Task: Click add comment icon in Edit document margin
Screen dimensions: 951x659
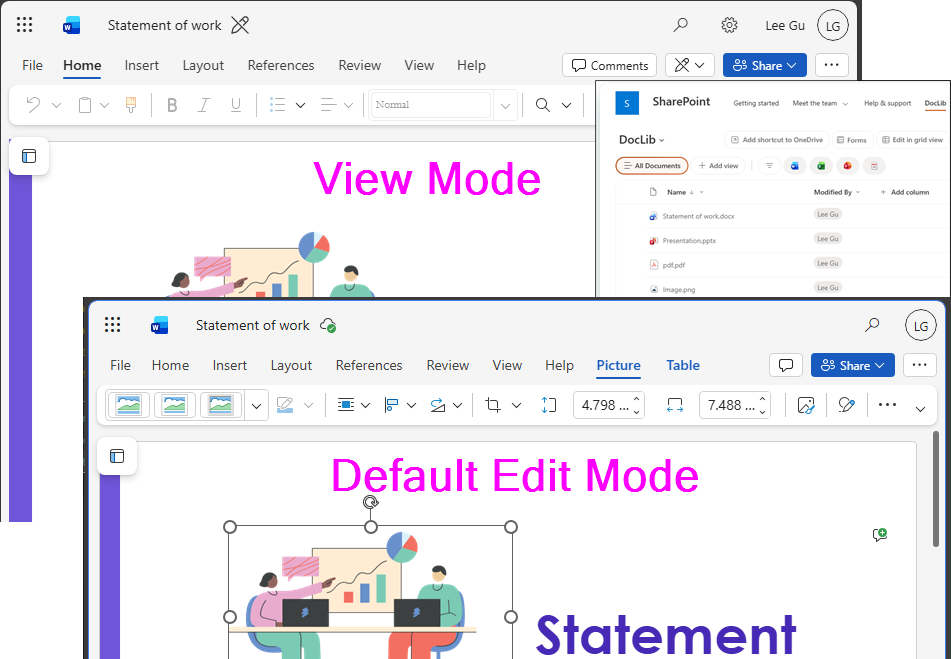Action: (x=879, y=534)
